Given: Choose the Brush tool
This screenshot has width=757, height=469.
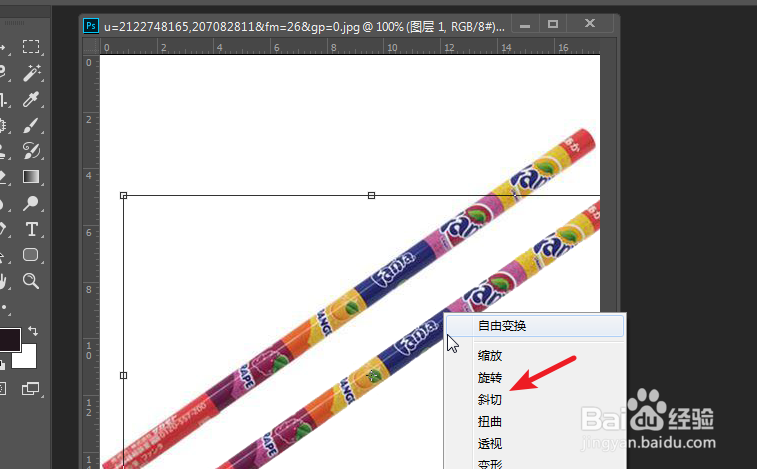Looking at the screenshot, I should tap(31, 125).
